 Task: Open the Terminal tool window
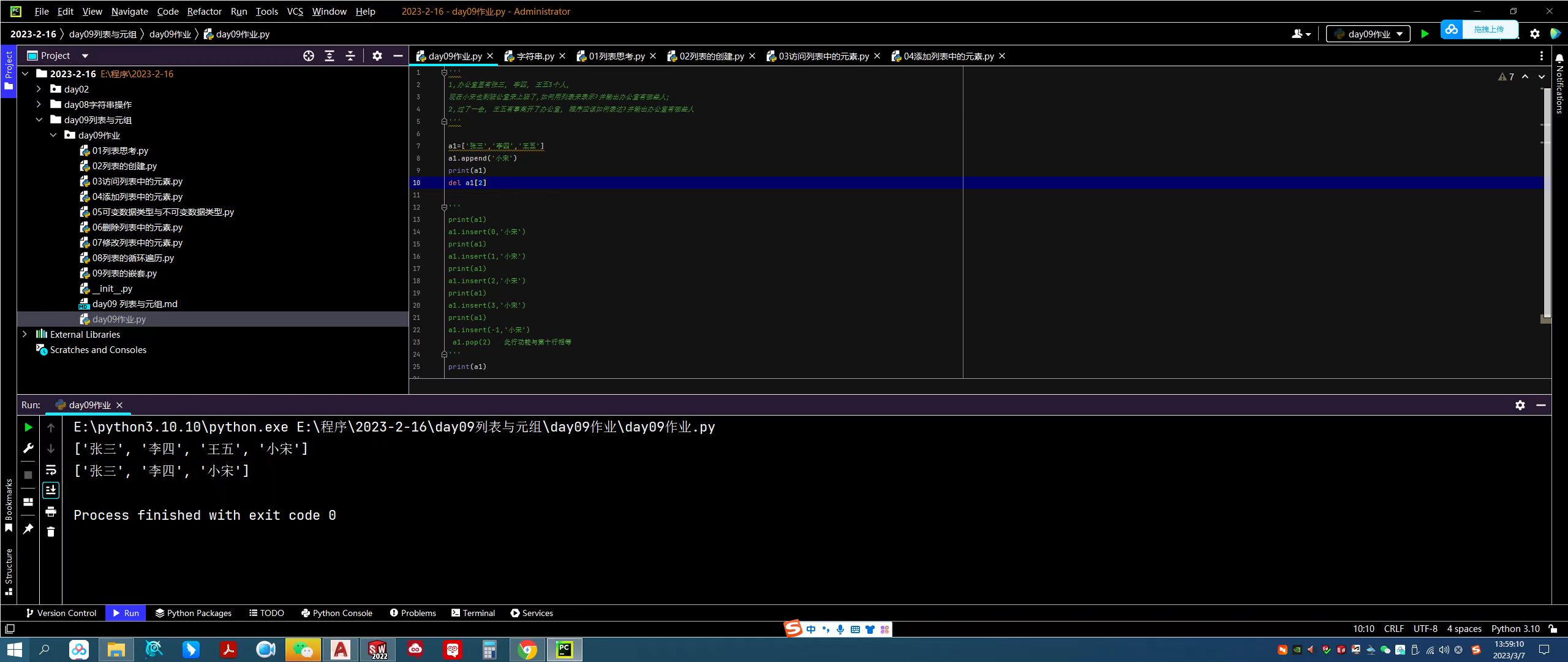(473, 613)
